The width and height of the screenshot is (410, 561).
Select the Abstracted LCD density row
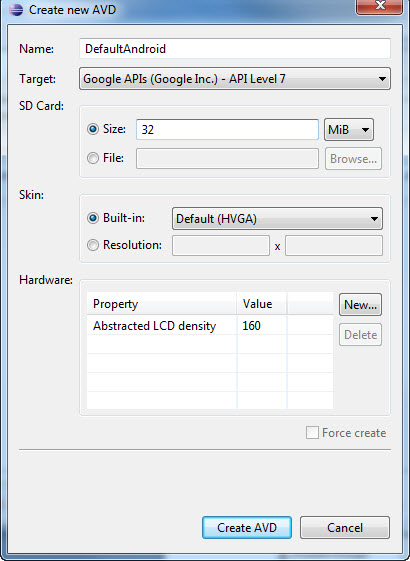click(210, 326)
